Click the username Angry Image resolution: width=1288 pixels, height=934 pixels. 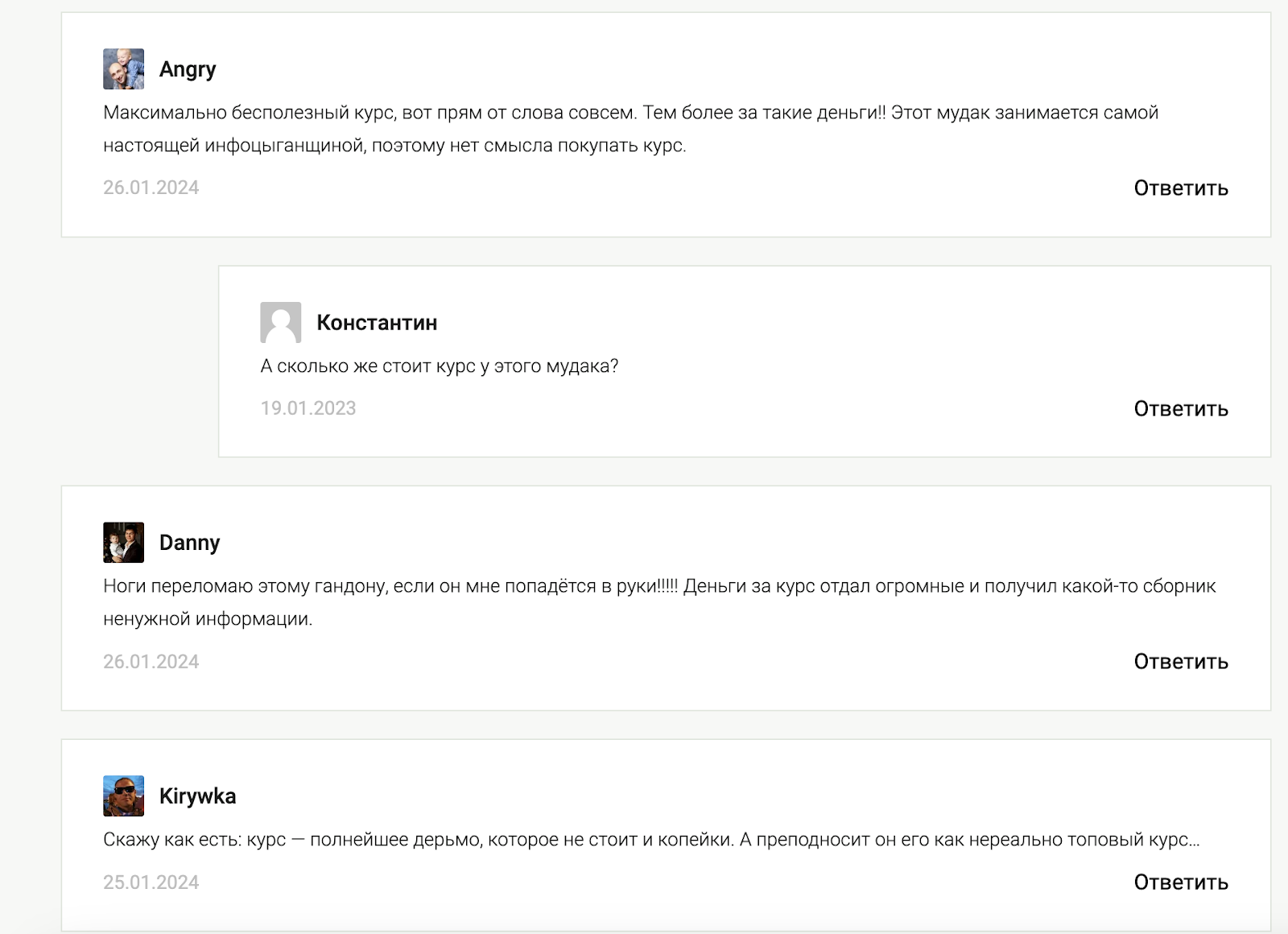pyautogui.click(x=188, y=69)
